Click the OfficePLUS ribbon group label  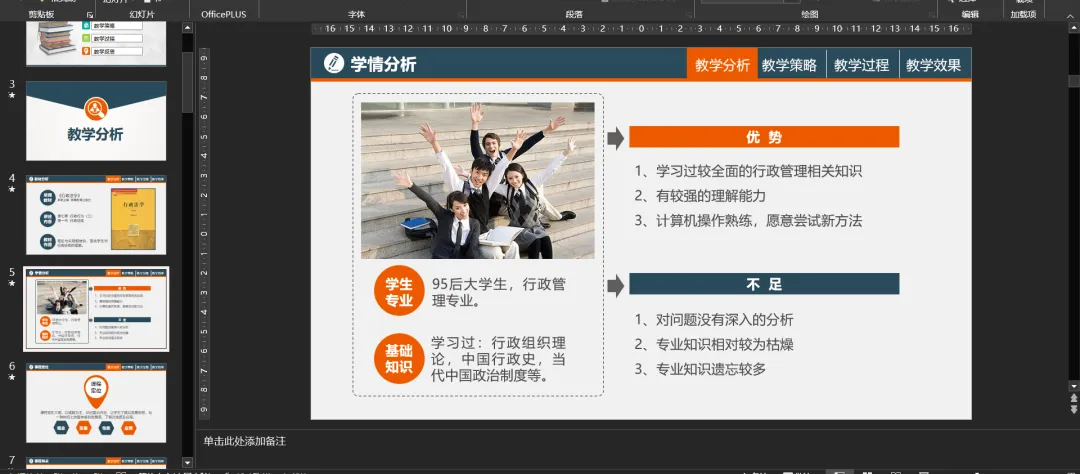tap(222, 14)
